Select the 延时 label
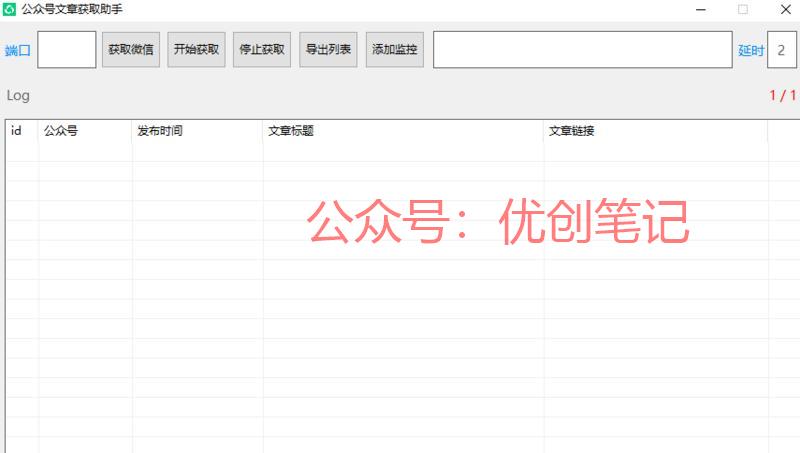 click(751, 50)
